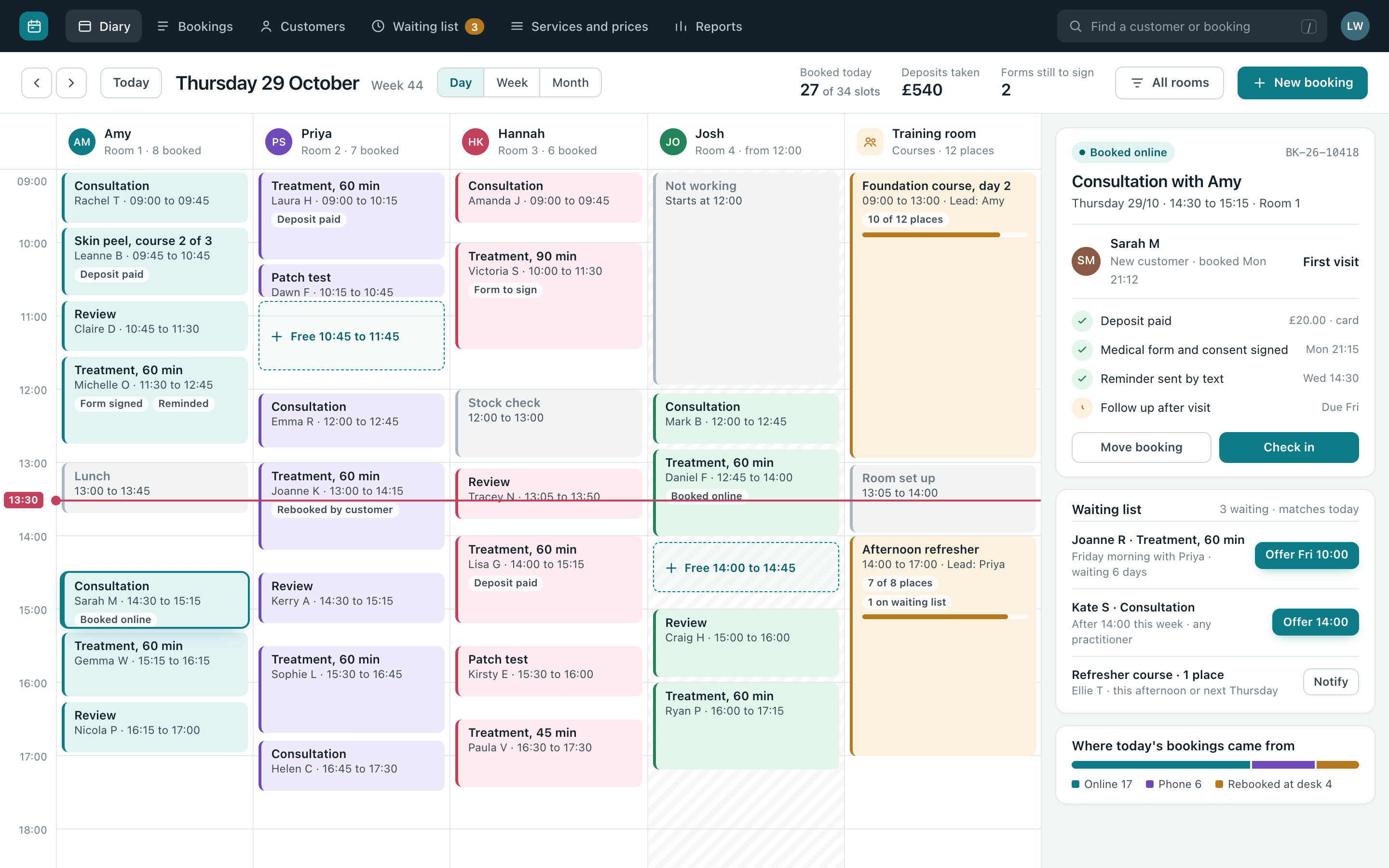The image size is (1389, 868).
Task: Open the Bookings tab
Action: [x=194, y=27]
